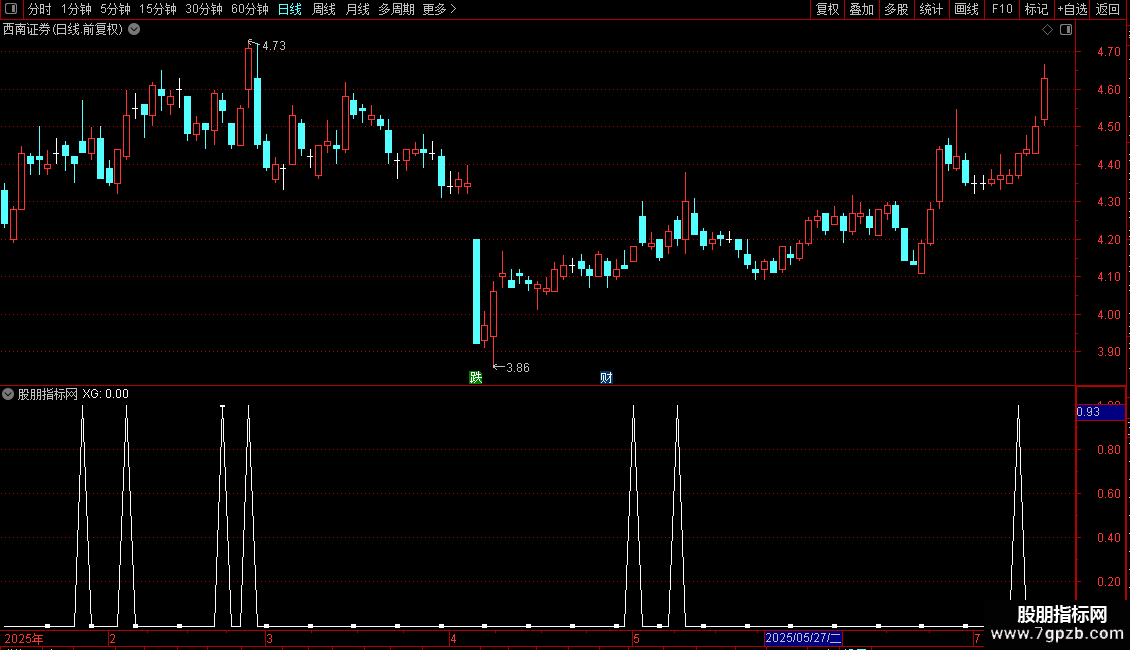Expand the 股朋指标网 indicator dropdown
The width and height of the screenshot is (1130, 650).
pos(8,394)
